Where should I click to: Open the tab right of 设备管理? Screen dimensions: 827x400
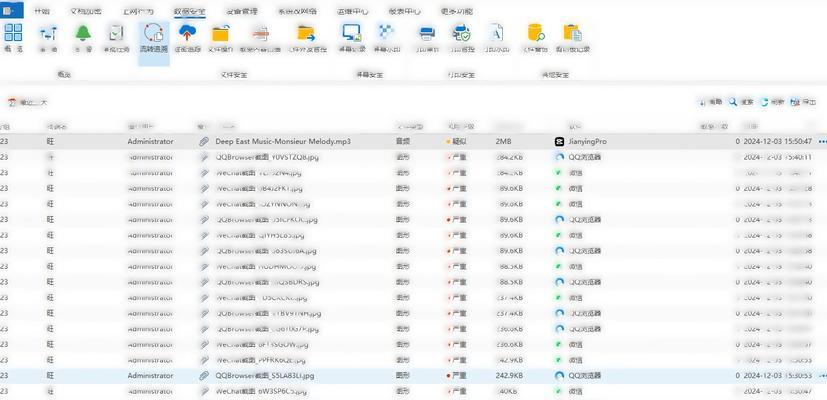pos(298,11)
